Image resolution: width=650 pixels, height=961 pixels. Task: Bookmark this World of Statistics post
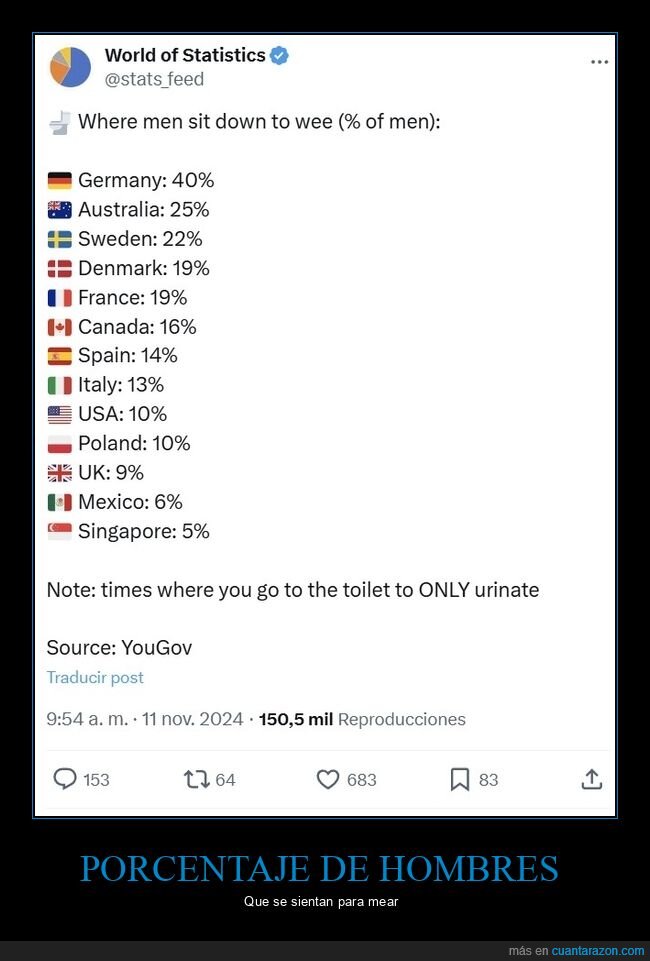coord(459,779)
